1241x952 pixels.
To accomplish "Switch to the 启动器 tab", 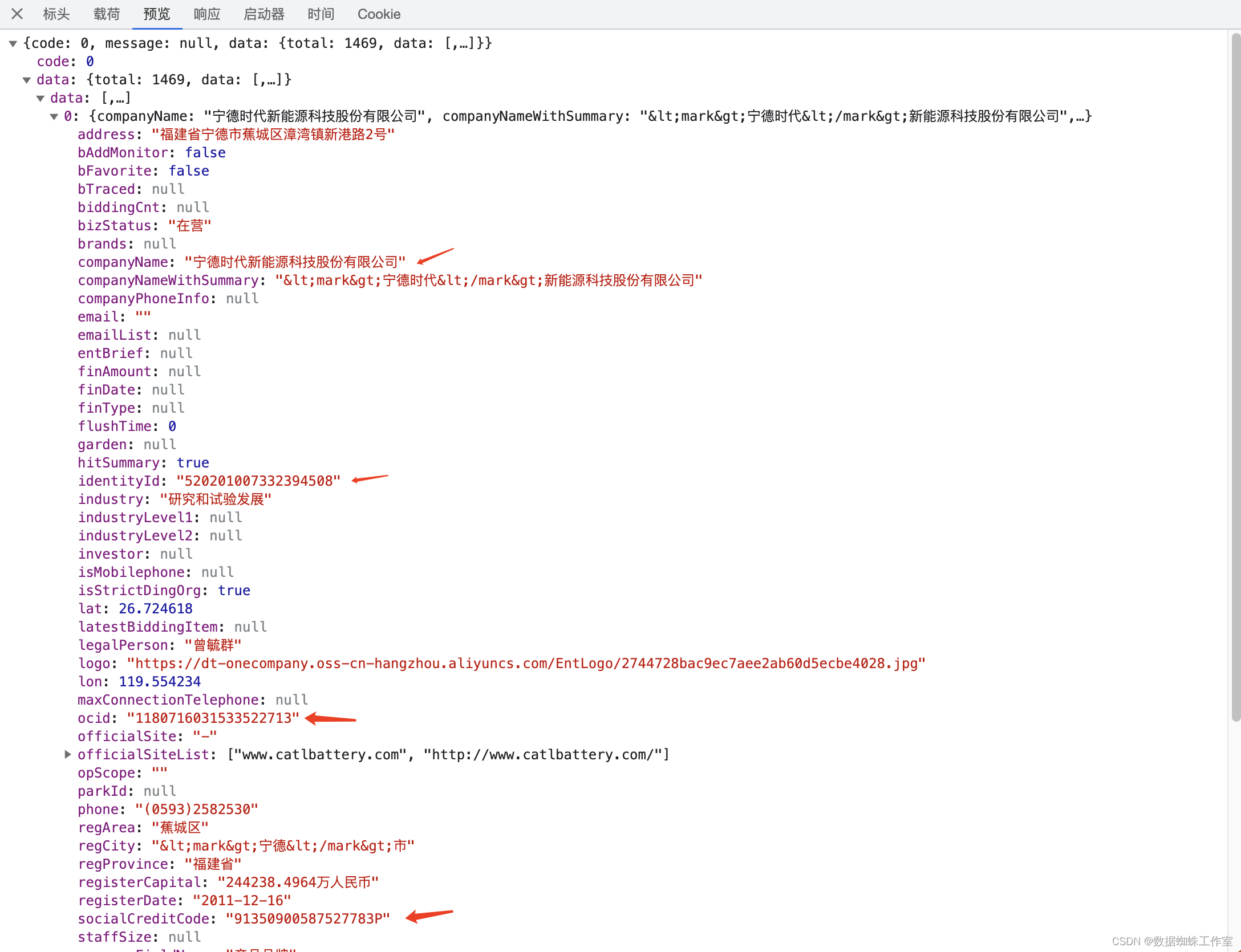I will click(264, 14).
